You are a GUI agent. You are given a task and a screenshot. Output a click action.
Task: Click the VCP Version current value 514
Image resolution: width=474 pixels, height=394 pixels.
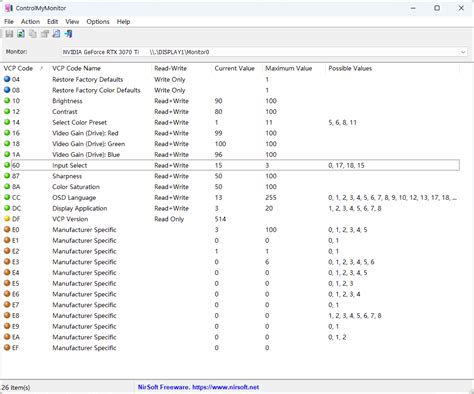pyautogui.click(x=220, y=219)
